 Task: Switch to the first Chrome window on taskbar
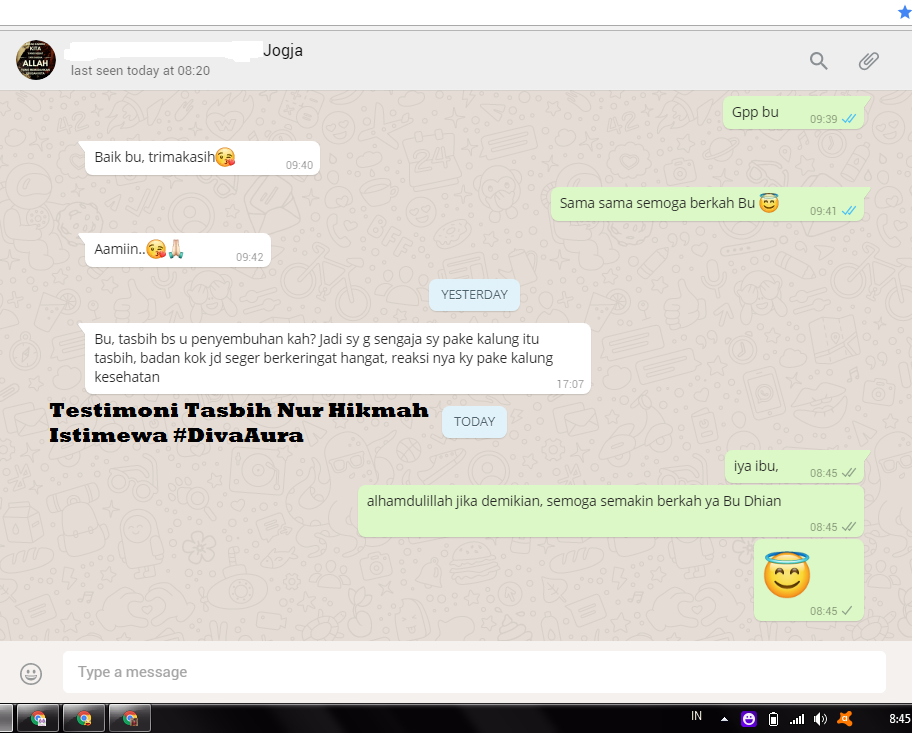[x=37, y=717]
